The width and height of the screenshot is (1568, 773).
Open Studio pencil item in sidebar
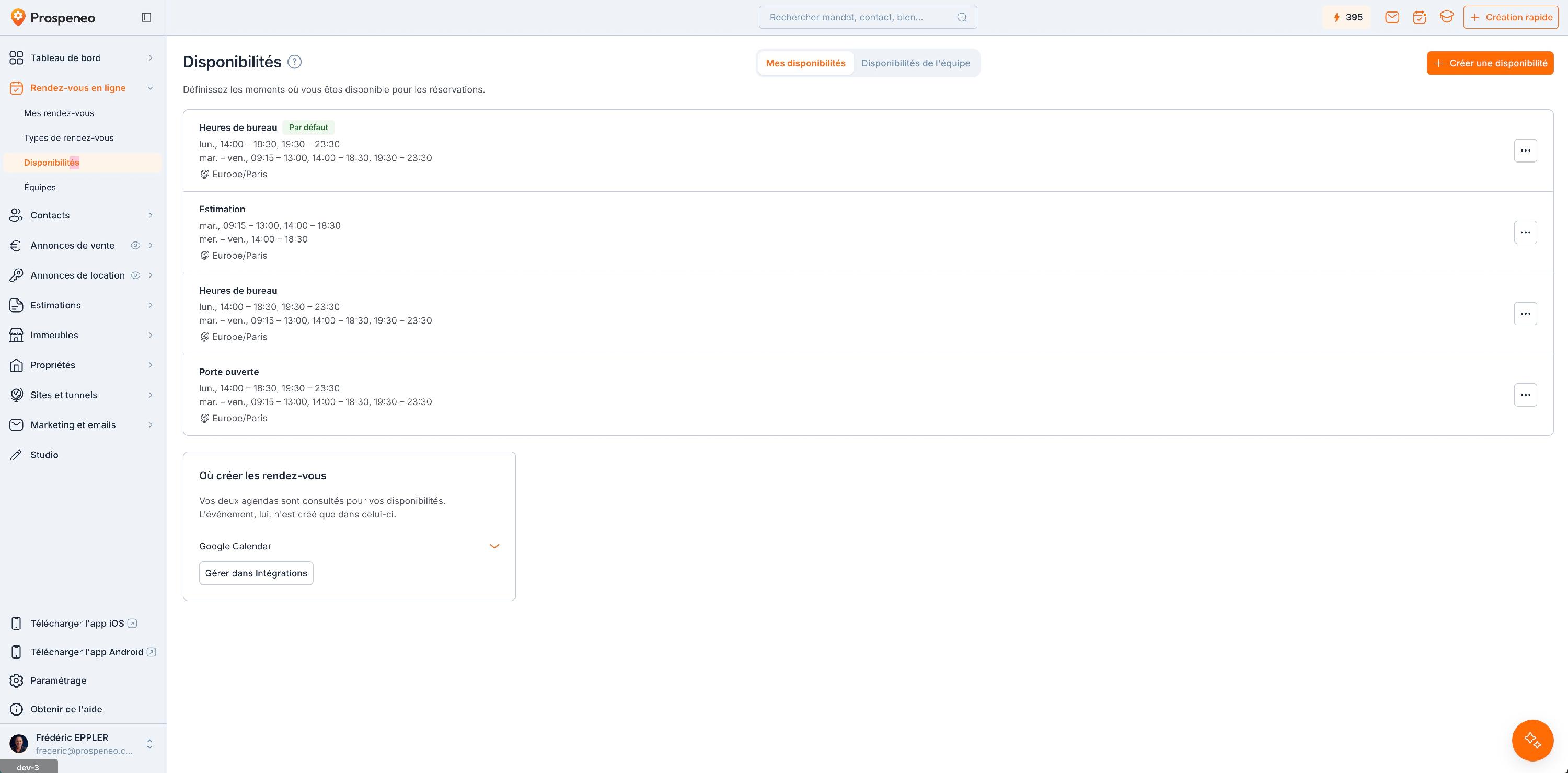pyautogui.click(x=84, y=455)
